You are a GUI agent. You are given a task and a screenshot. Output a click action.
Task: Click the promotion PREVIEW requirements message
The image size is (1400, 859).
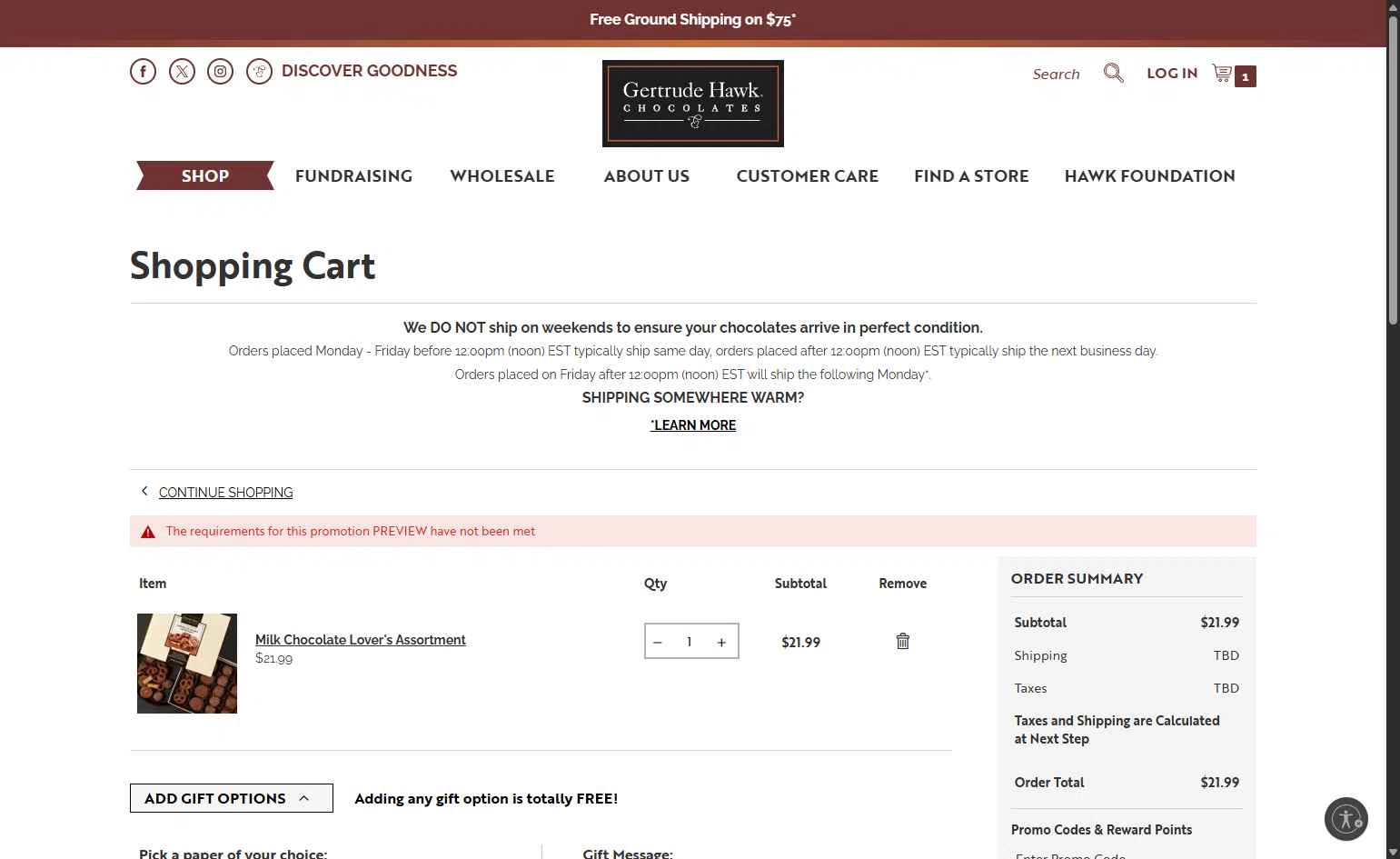[351, 531]
